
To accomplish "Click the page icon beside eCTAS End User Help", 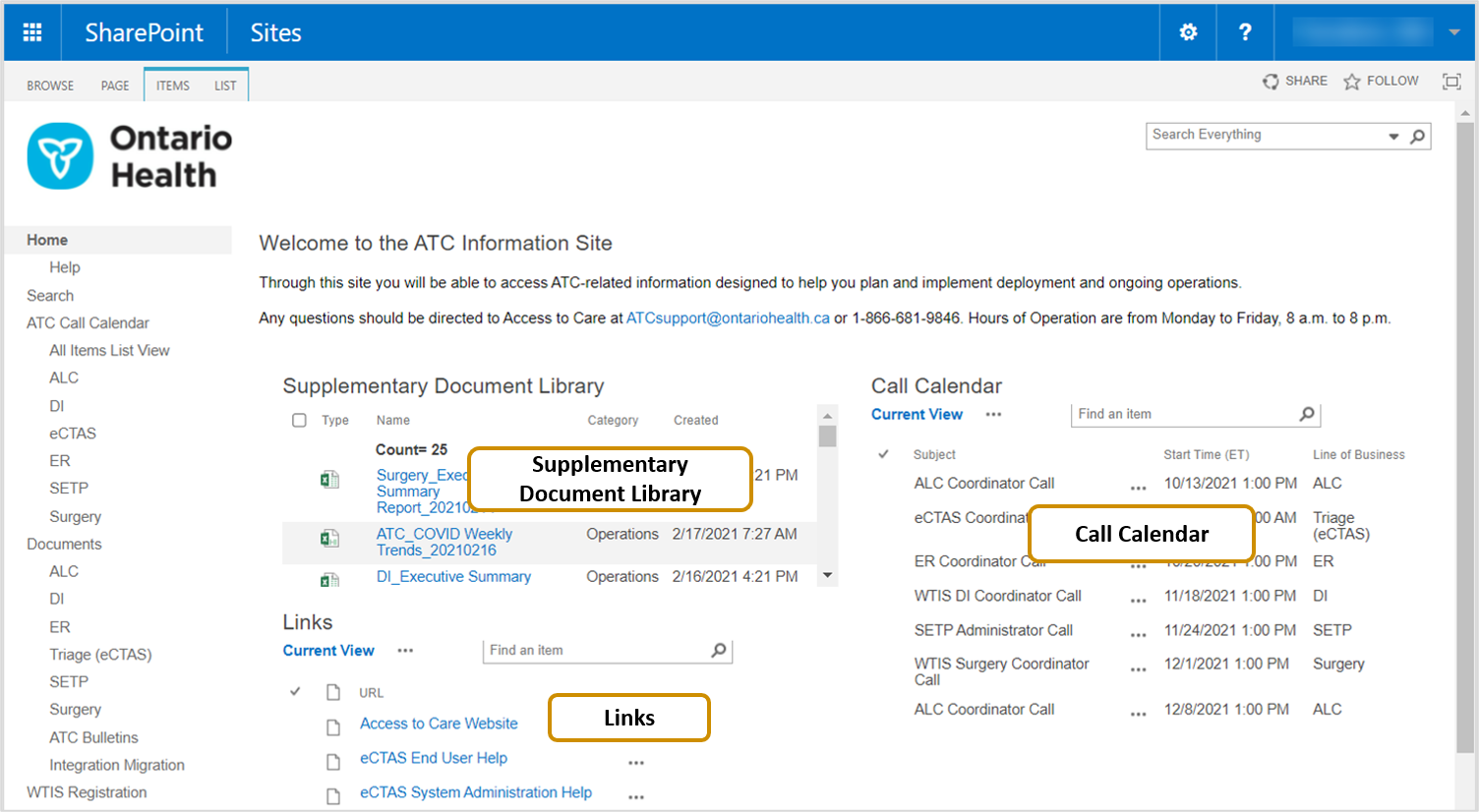I will point(333,762).
